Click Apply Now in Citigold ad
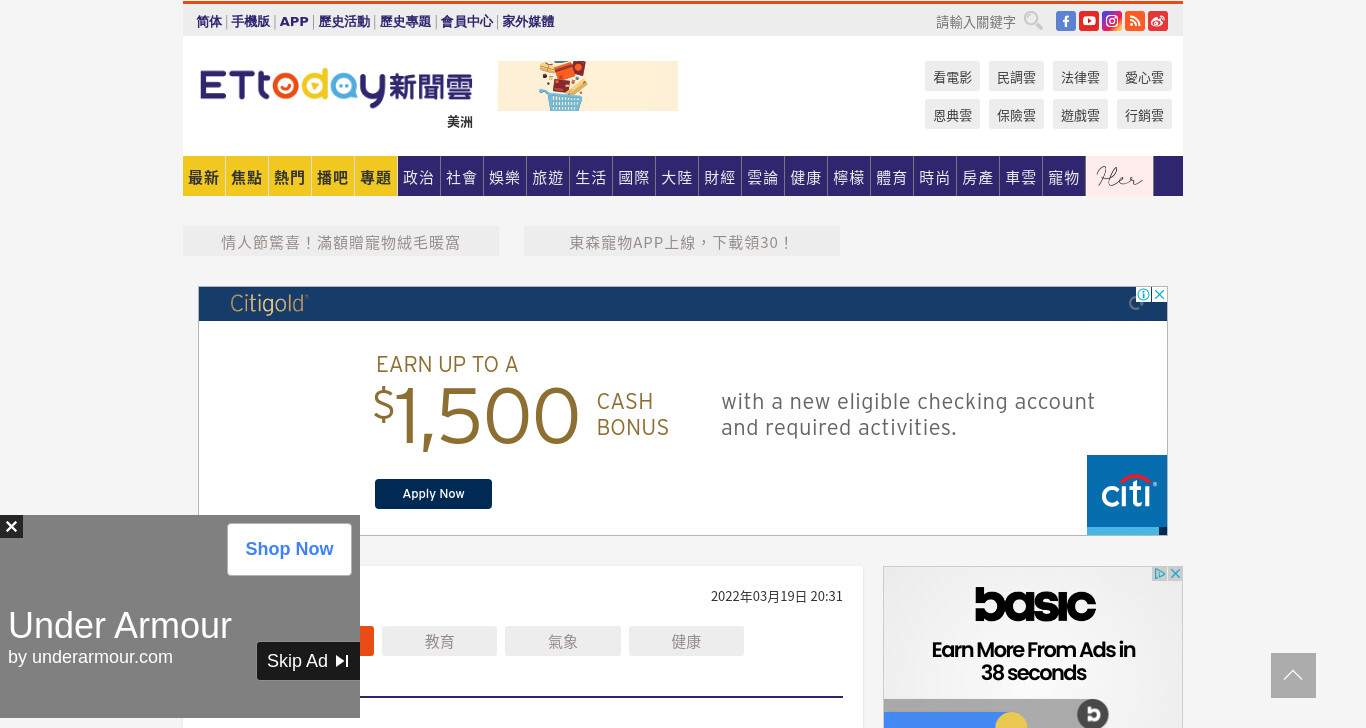 tap(433, 494)
